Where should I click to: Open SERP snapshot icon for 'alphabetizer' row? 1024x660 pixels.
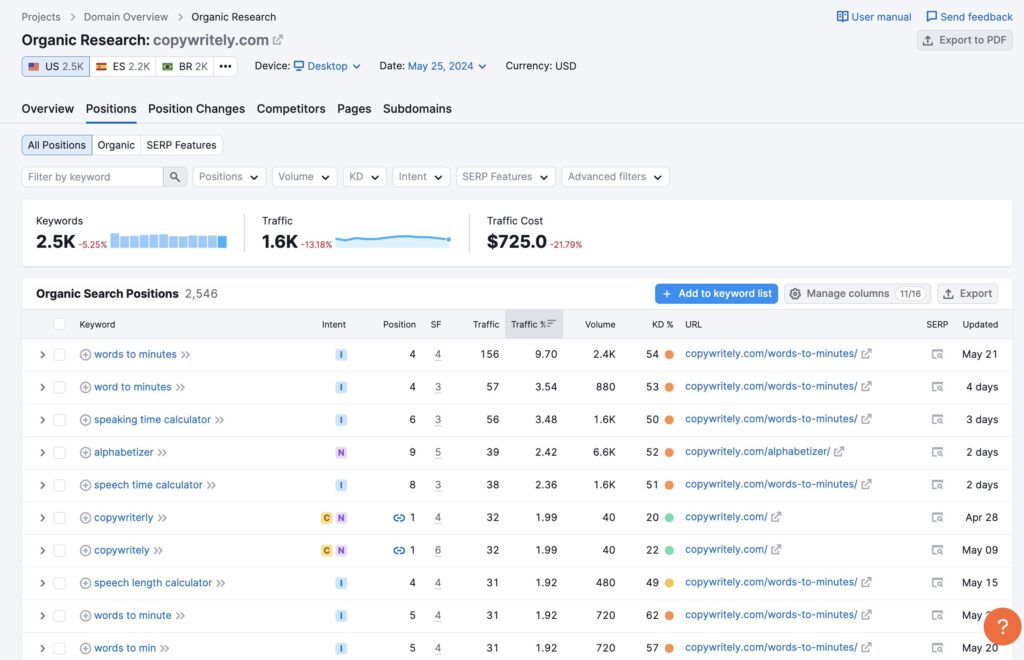(937, 452)
